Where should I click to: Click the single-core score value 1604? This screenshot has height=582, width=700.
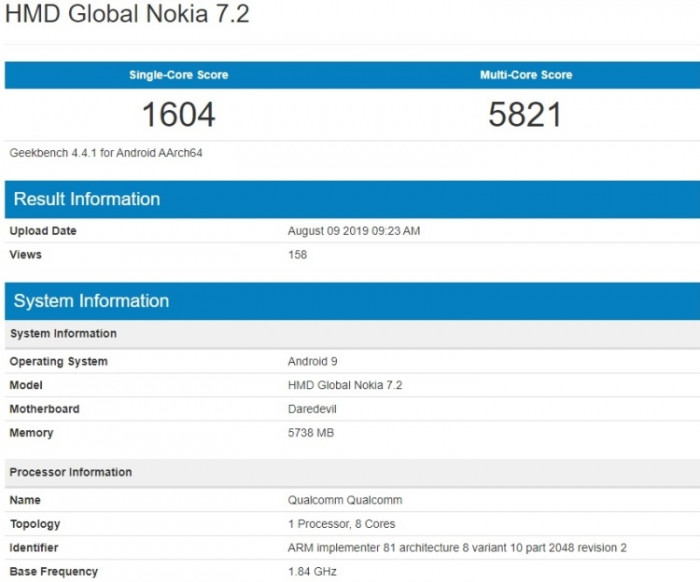(x=178, y=114)
